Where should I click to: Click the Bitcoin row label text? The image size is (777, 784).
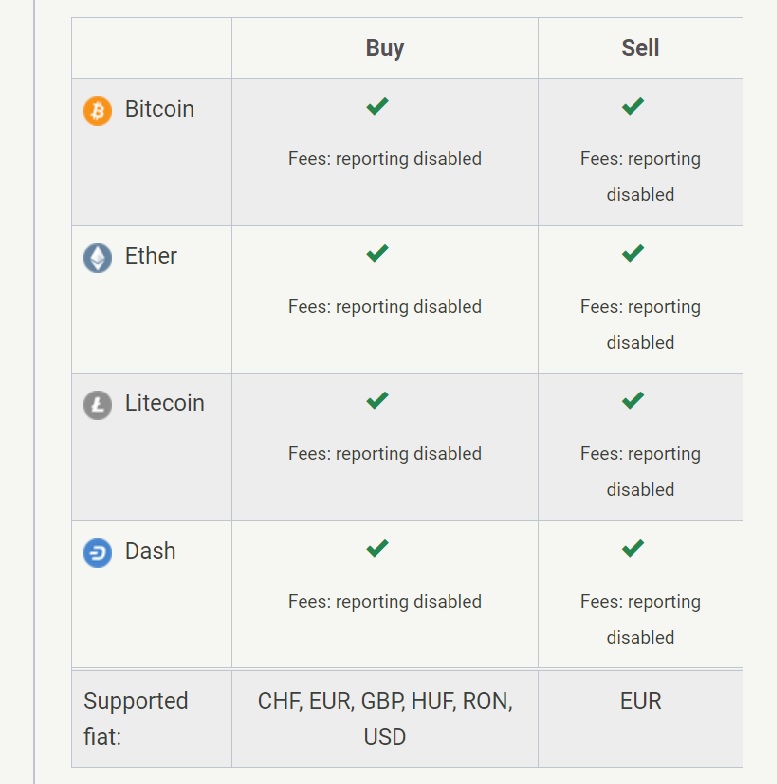click(x=160, y=109)
